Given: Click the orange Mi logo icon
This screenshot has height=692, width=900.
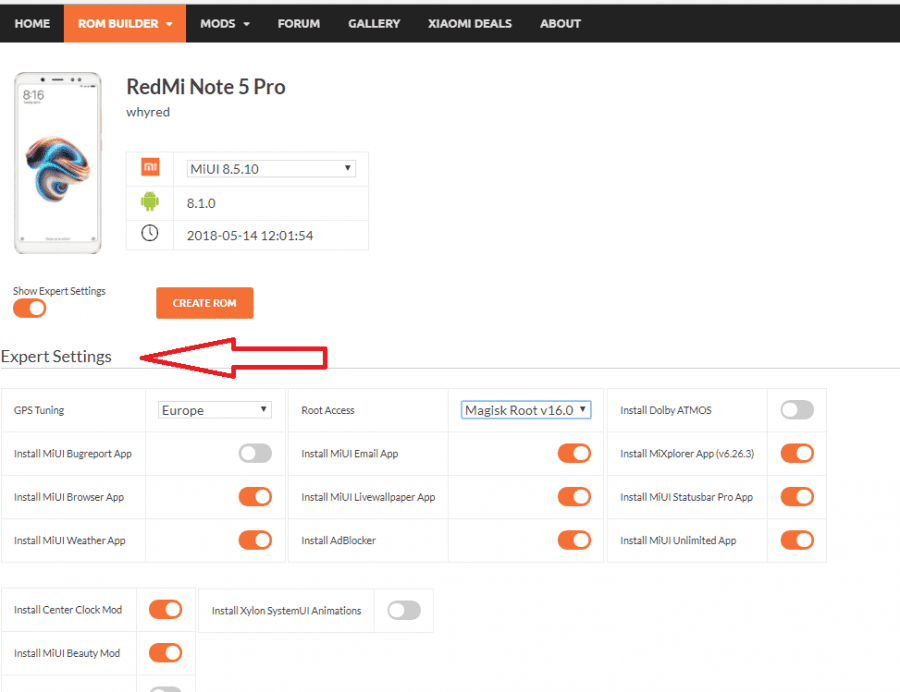Looking at the screenshot, I should [x=150, y=168].
